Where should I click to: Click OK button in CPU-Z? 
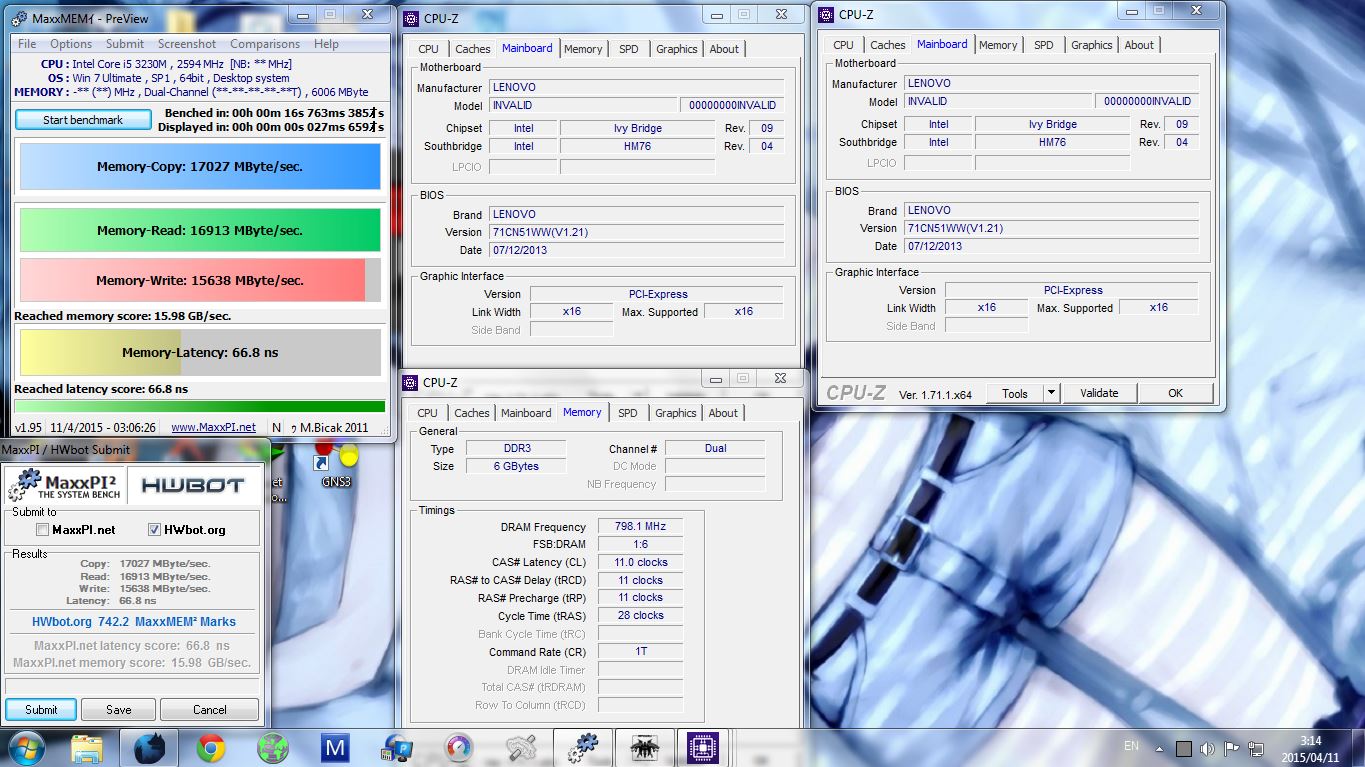tap(1175, 393)
